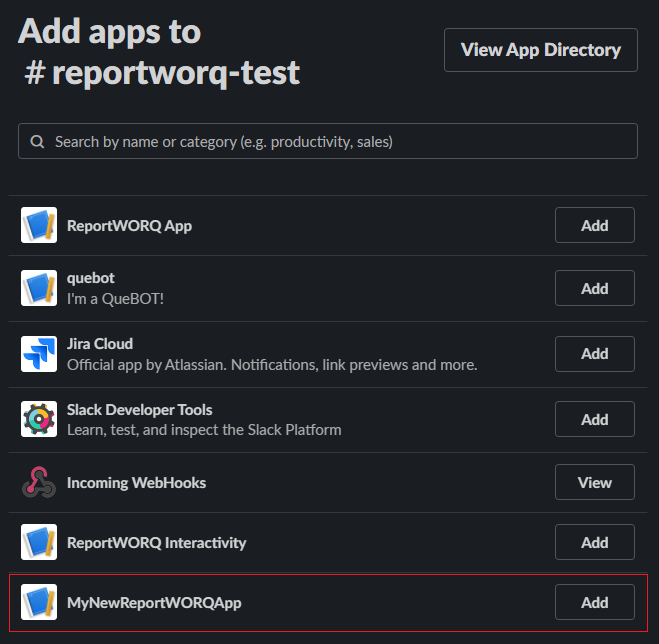Select the Incoming WebHooks app name
The width and height of the screenshot is (659, 644).
136,483
